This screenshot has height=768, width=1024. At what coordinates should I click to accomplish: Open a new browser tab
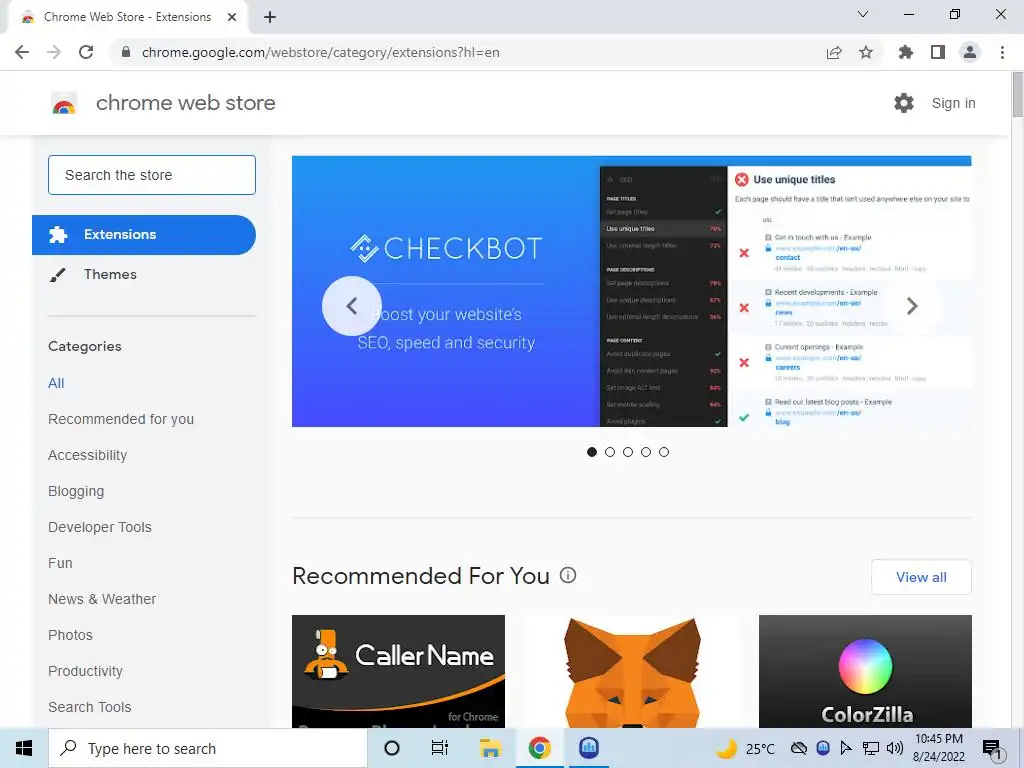270,17
